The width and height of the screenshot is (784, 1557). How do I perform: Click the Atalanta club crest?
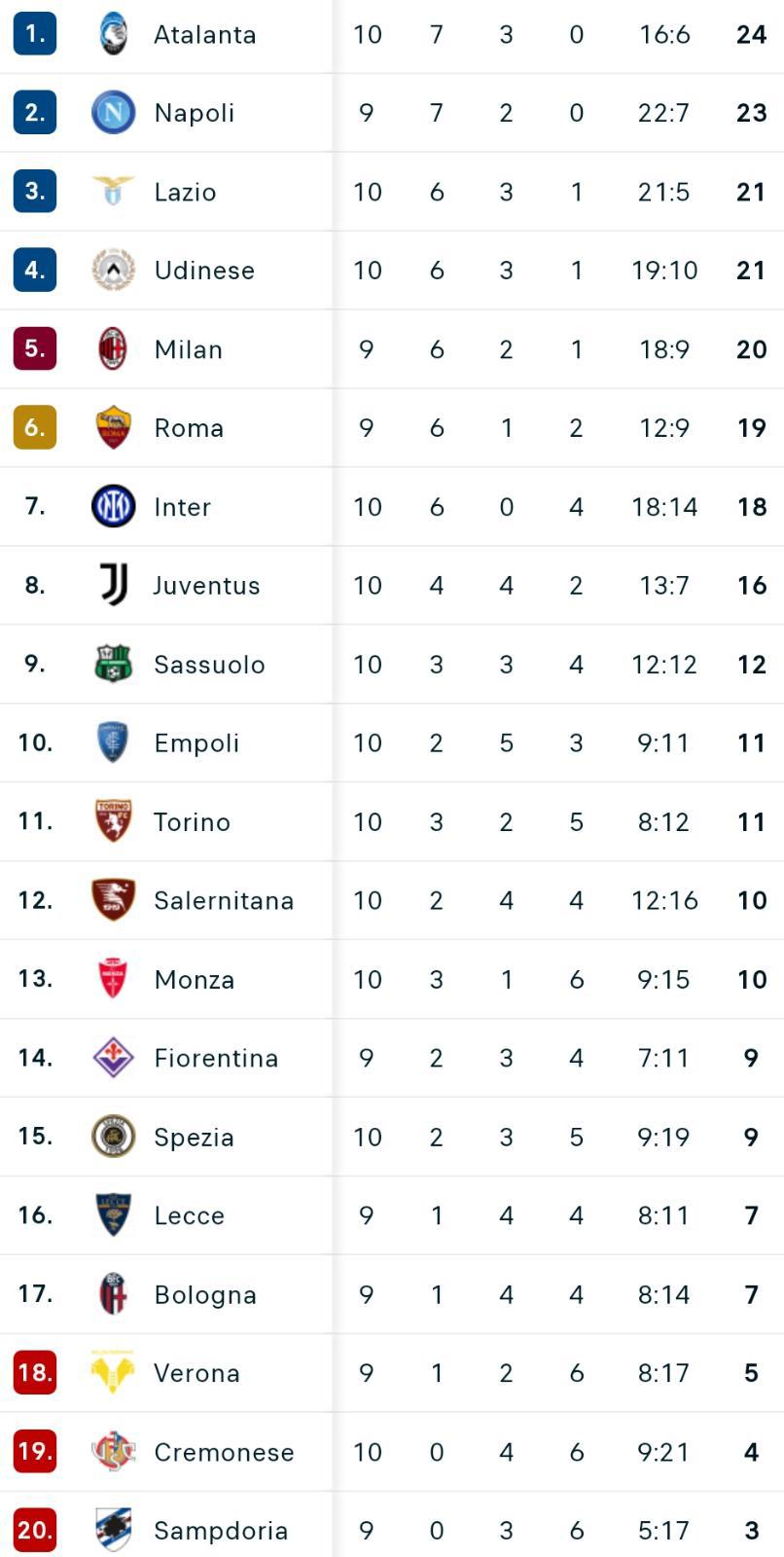113,35
